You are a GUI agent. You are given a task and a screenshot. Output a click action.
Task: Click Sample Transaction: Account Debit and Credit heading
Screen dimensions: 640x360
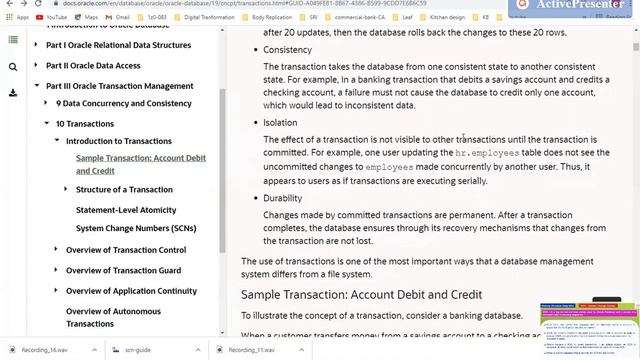click(361, 295)
